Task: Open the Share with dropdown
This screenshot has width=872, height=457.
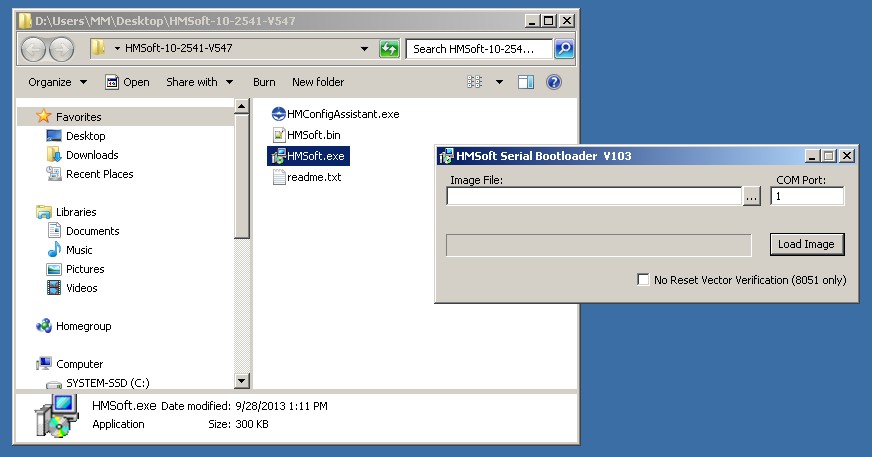Action: point(199,82)
